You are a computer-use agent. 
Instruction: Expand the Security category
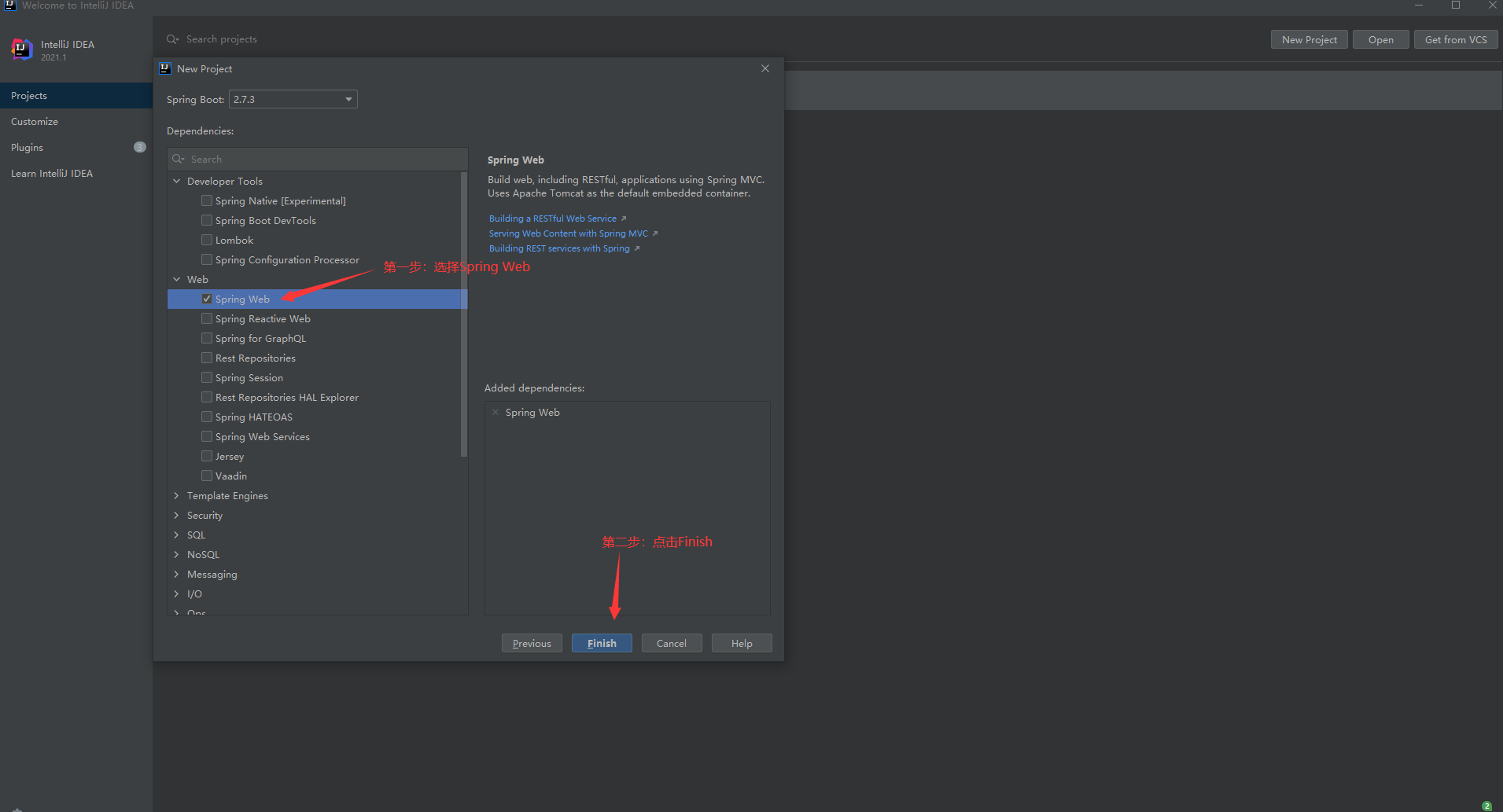click(176, 515)
